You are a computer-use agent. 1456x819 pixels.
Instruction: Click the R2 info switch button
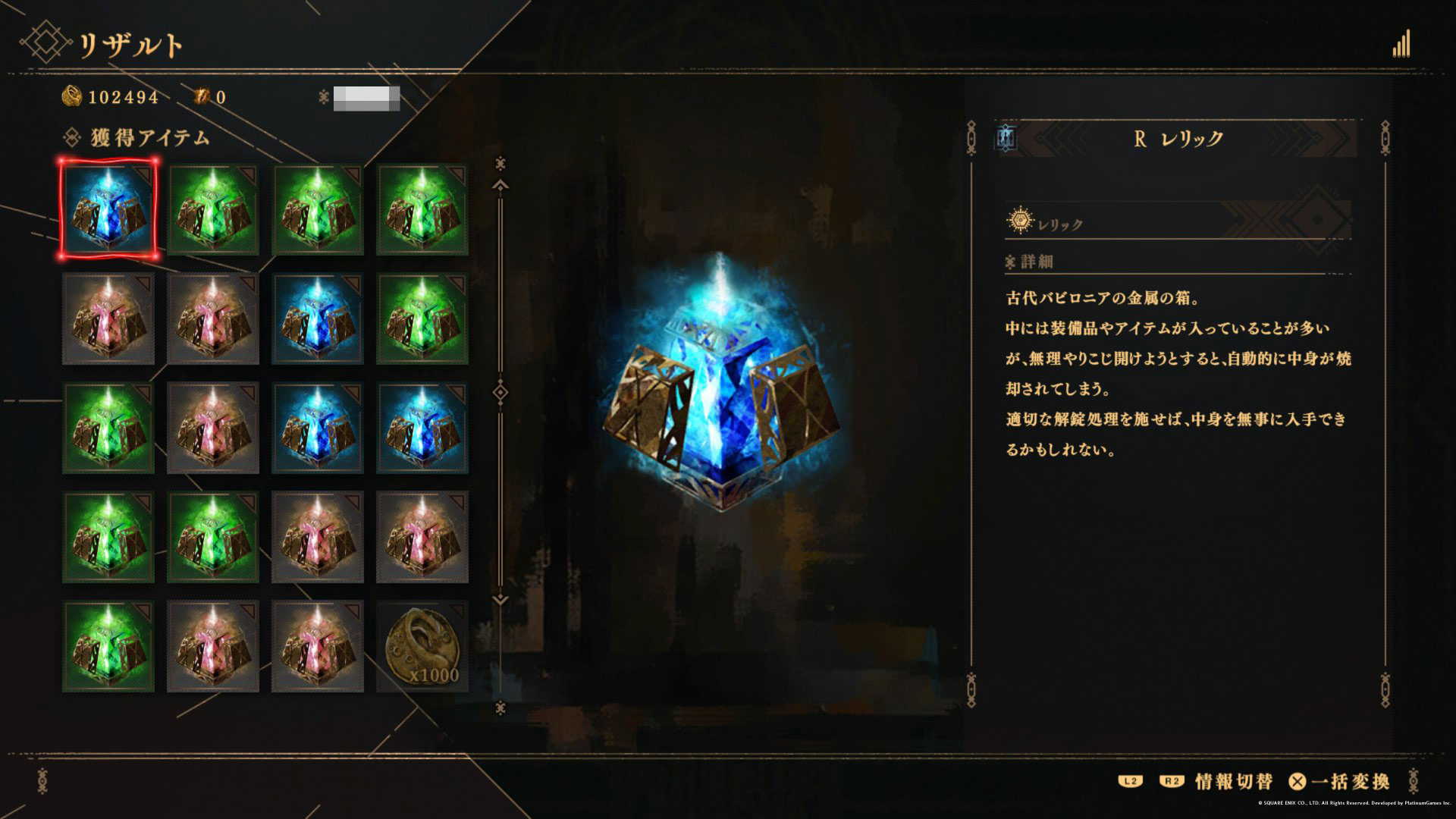click(1172, 781)
